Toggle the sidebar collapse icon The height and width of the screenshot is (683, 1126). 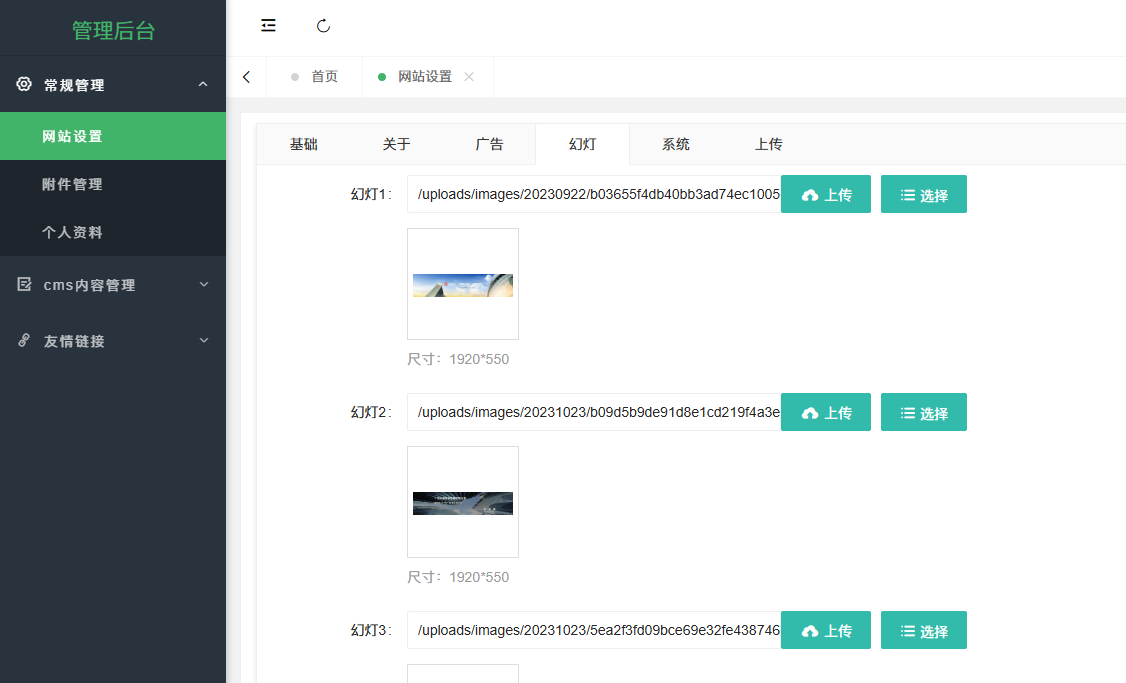pos(268,26)
